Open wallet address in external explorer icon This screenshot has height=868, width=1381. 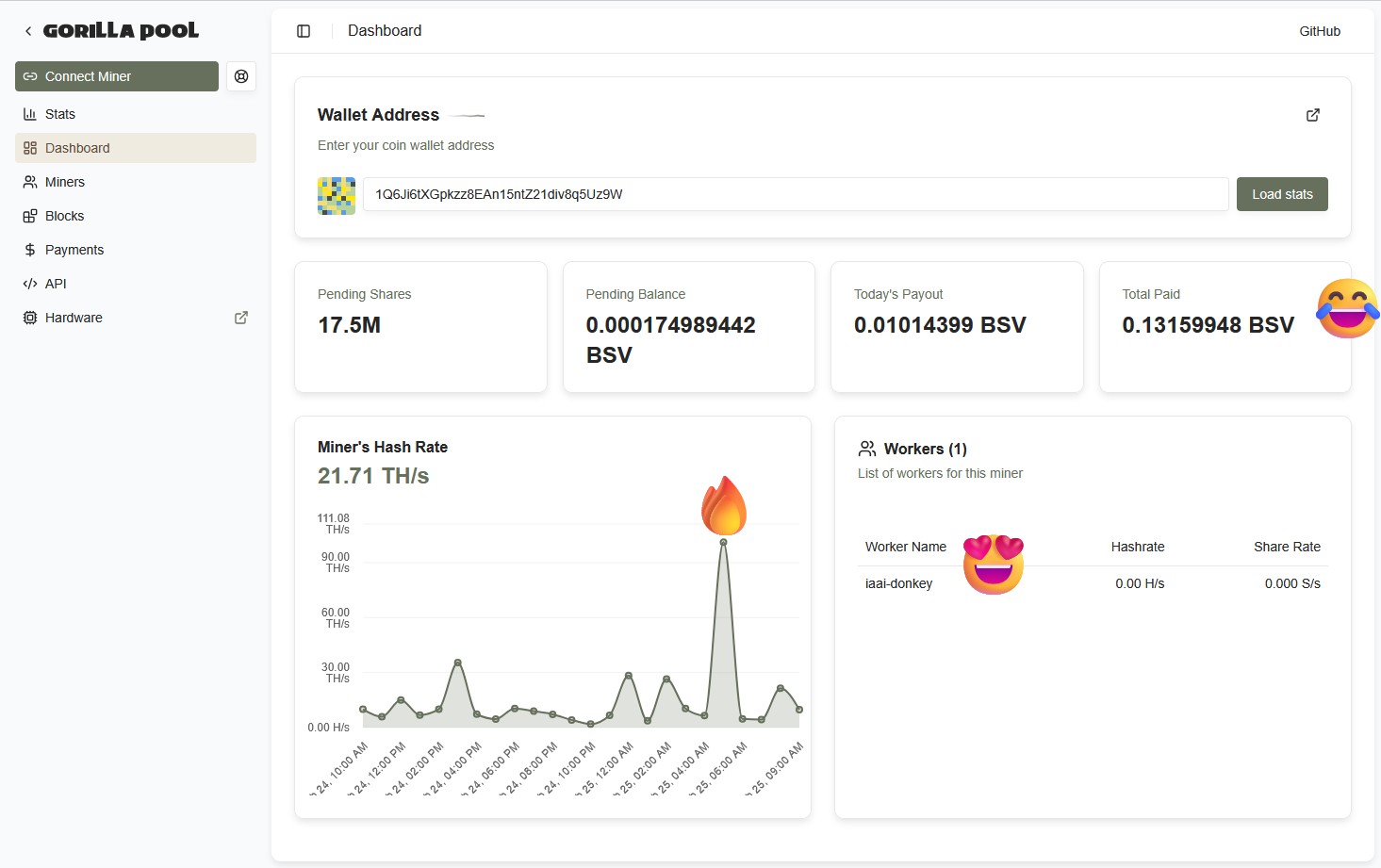[x=1313, y=115]
